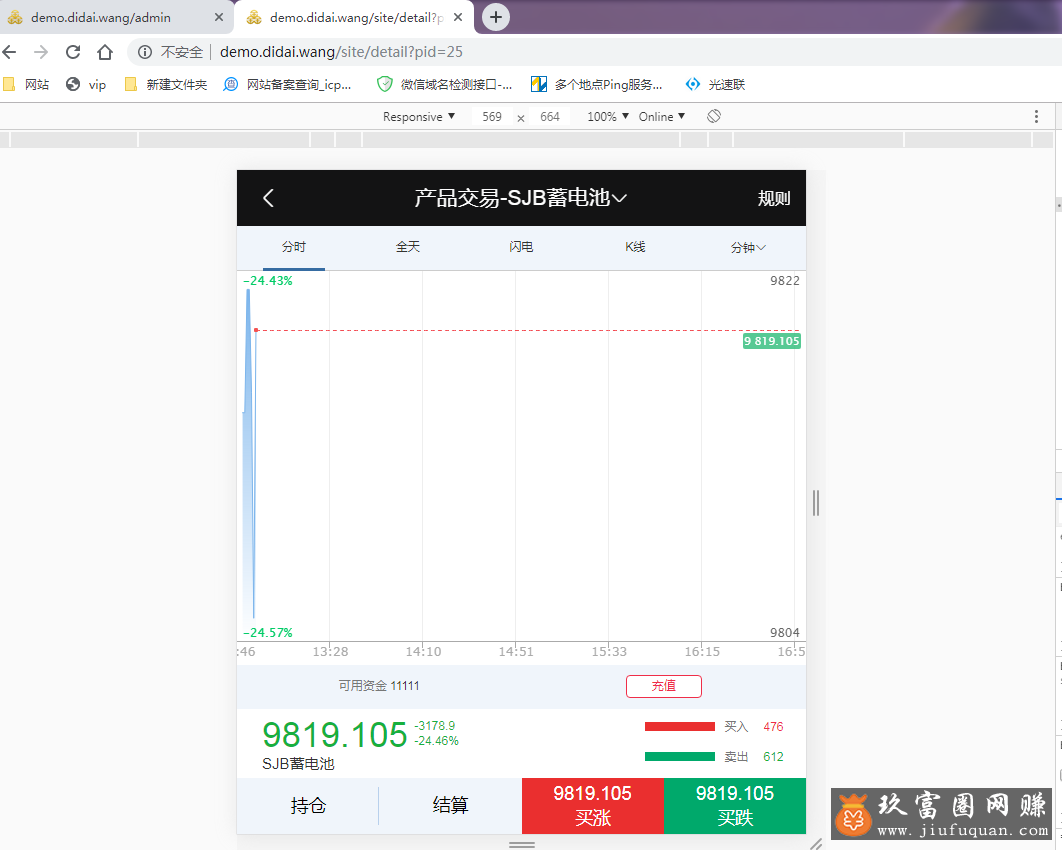Image resolution: width=1062 pixels, height=850 pixels.
Task: Switch to the 闪电 tab
Action: pyautogui.click(x=521, y=247)
